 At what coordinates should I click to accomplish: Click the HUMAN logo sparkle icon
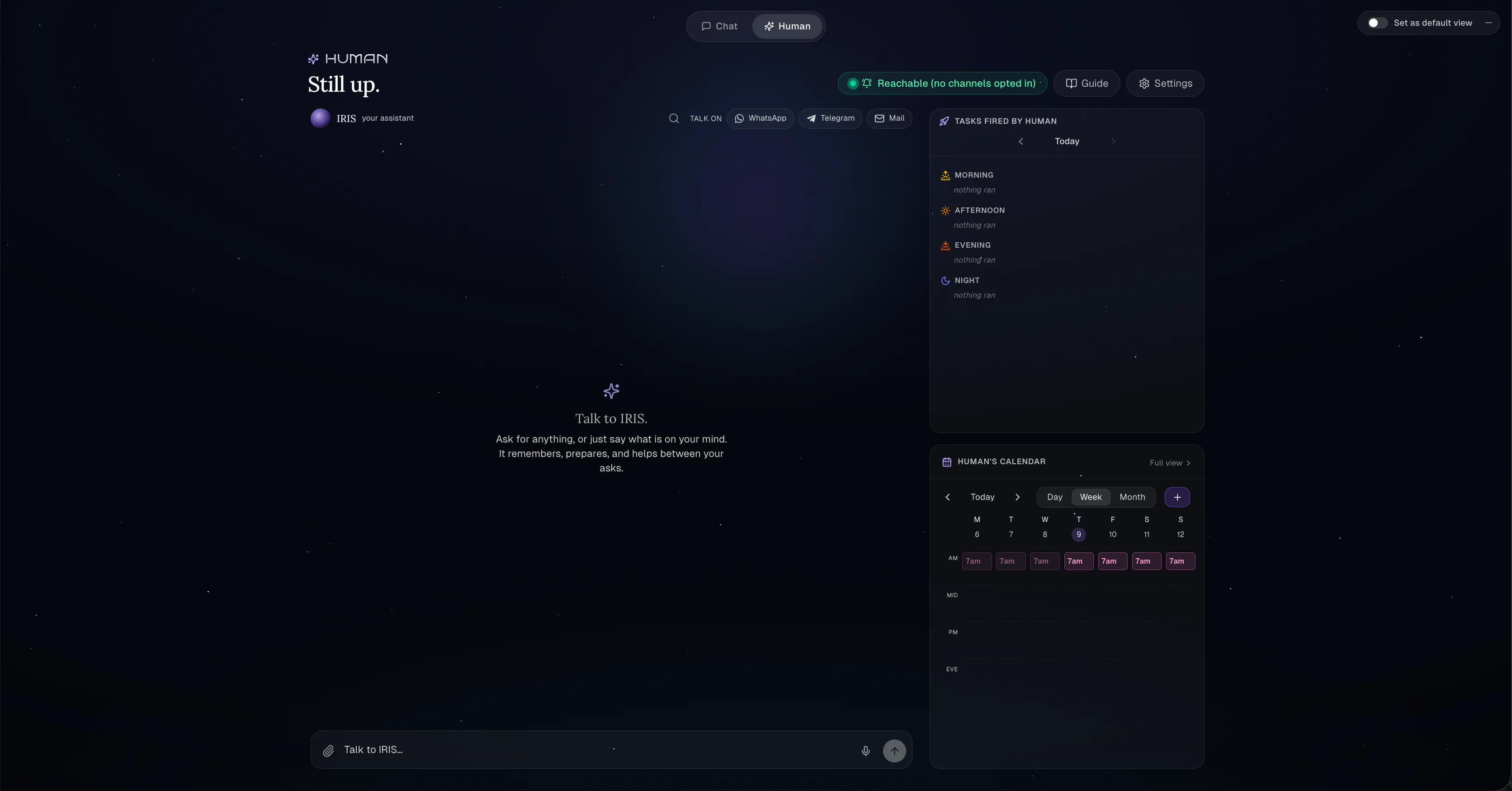tap(313, 59)
